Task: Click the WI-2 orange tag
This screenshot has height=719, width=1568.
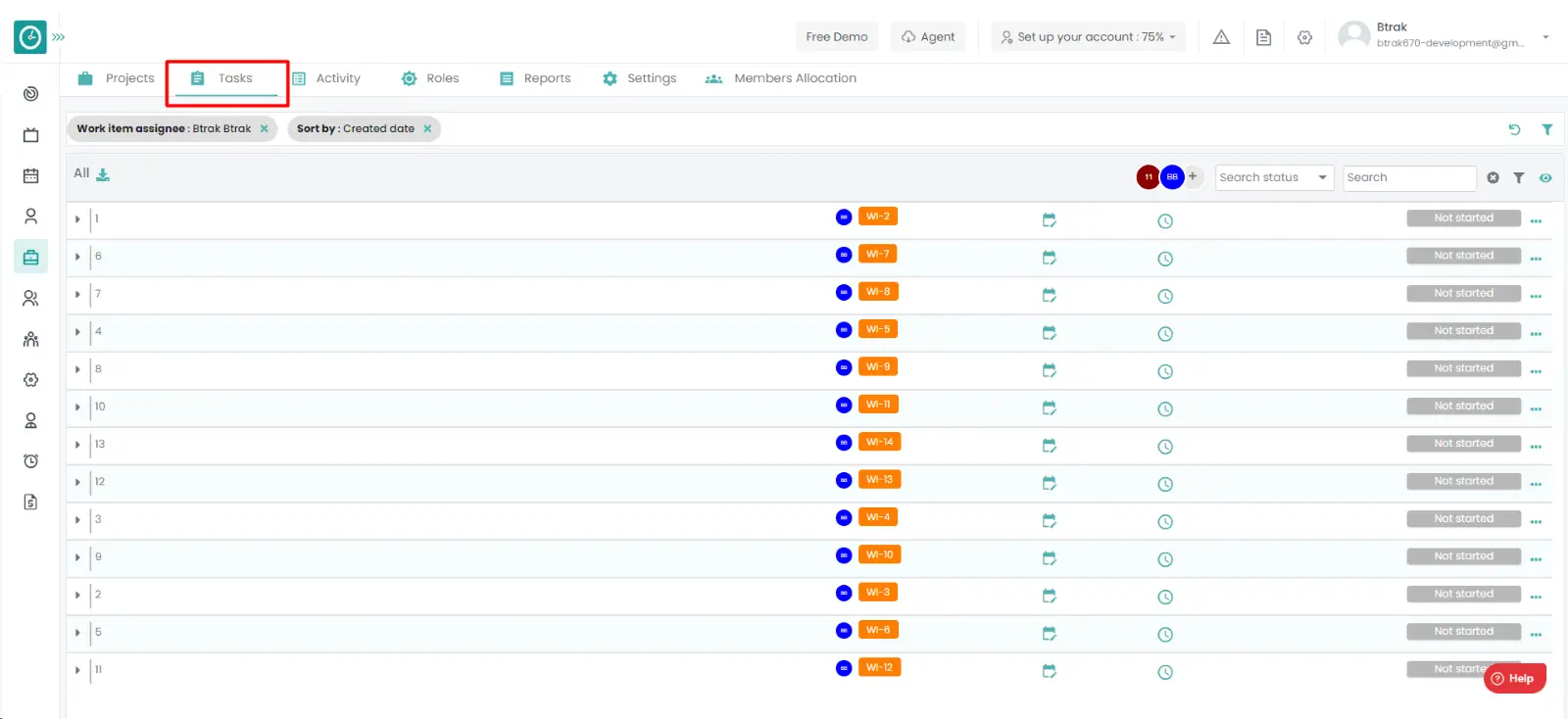Action: (x=878, y=216)
